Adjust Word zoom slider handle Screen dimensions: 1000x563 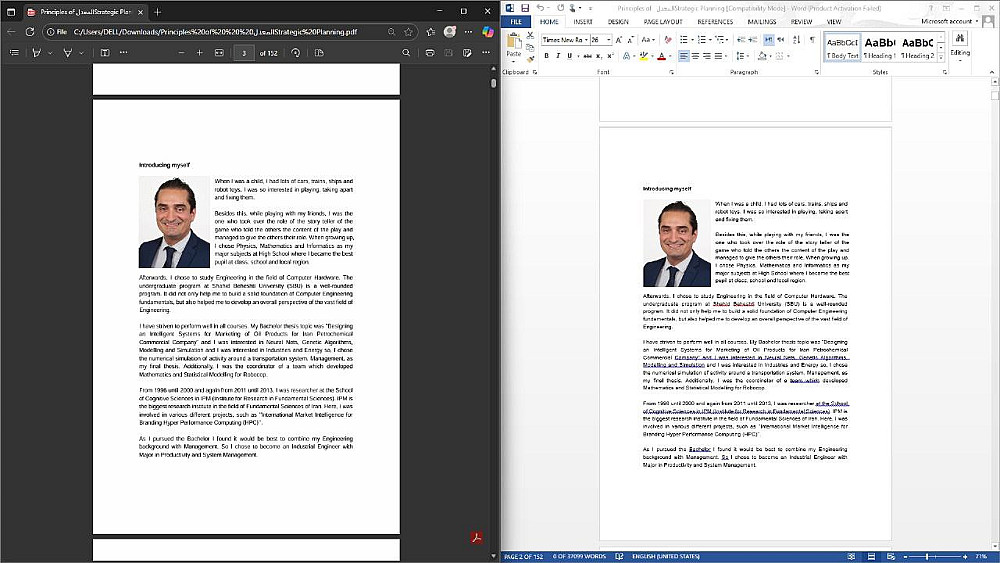(x=927, y=557)
